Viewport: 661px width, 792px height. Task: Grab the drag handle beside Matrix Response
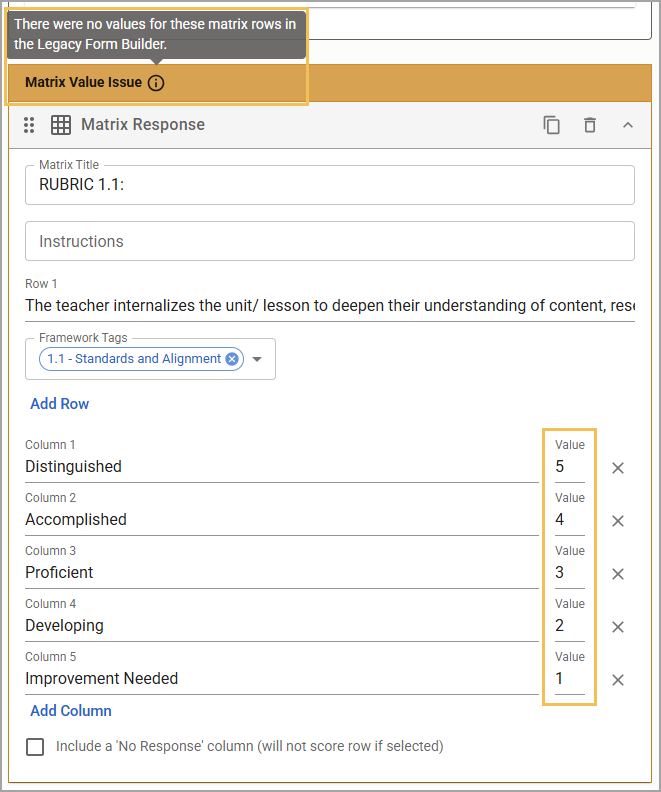(29, 125)
